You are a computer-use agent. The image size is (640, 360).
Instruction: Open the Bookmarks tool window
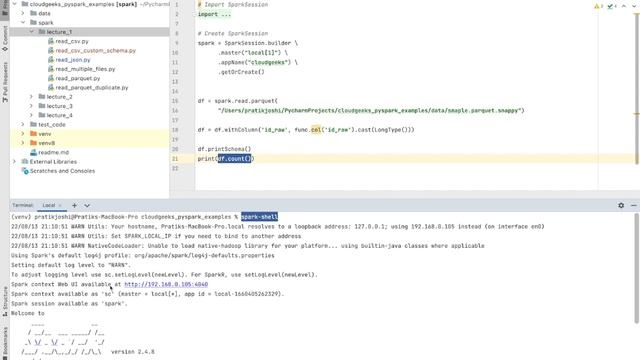pyautogui.click(x=5, y=342)
